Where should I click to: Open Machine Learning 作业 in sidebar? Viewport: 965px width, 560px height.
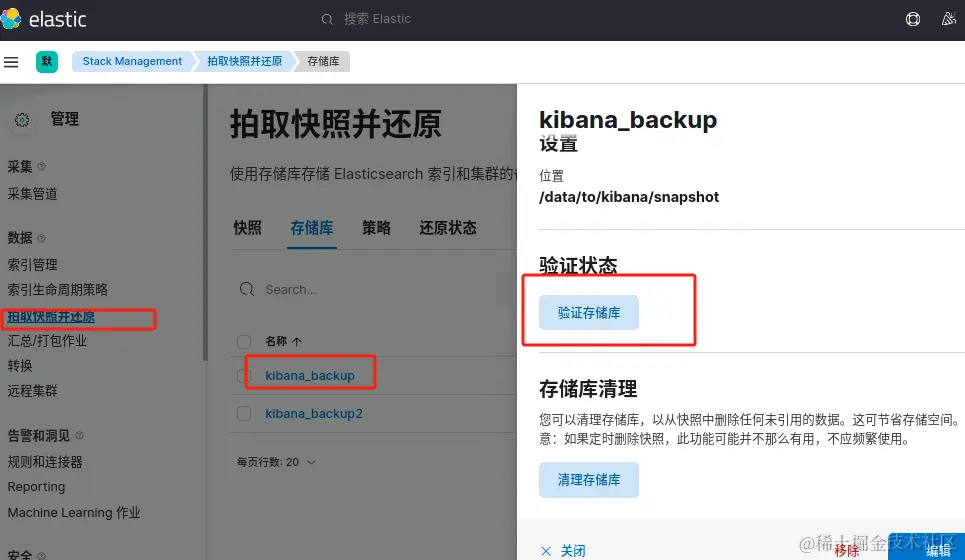74,513
